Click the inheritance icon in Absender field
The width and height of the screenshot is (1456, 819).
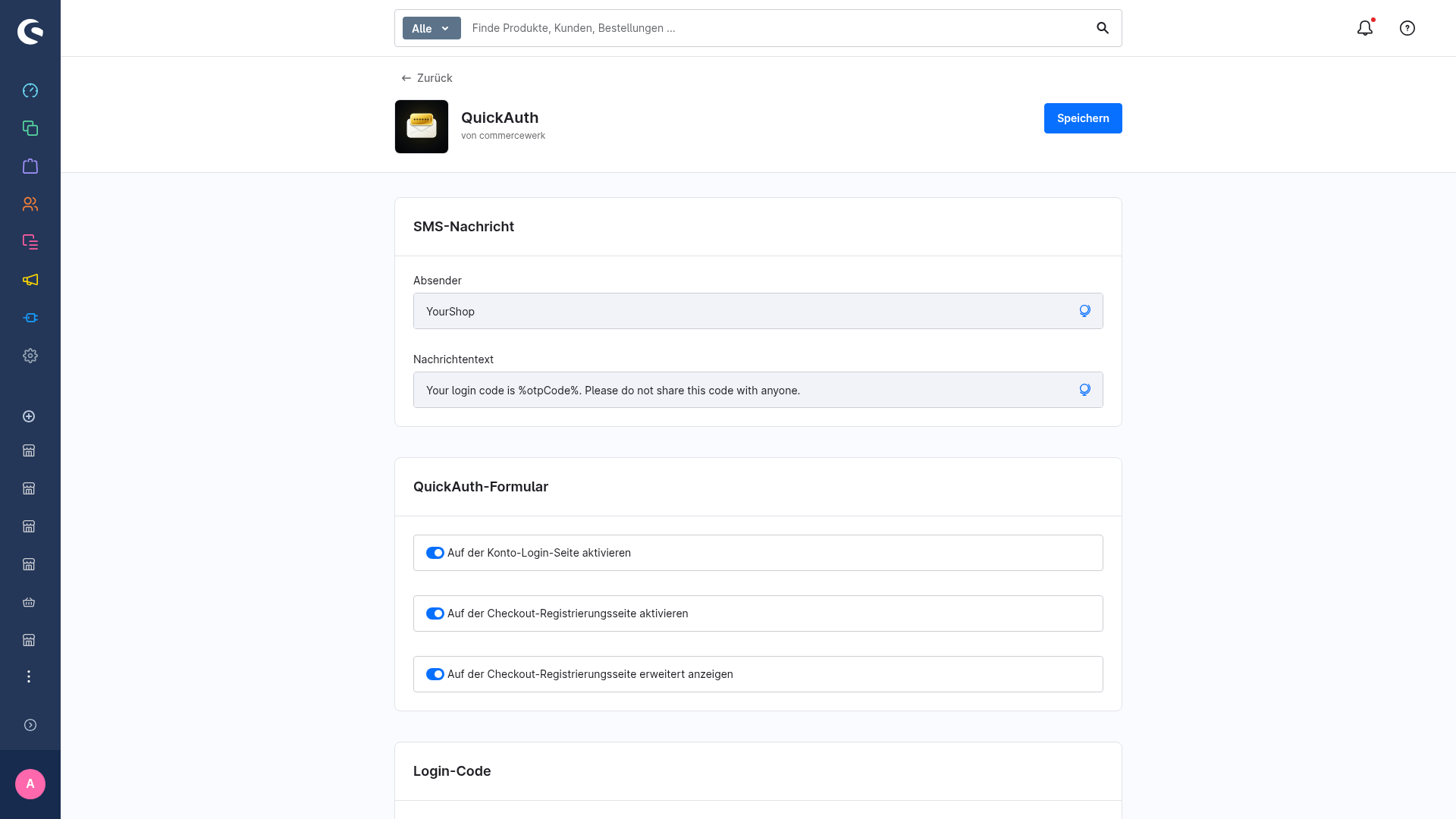point(1084,311)
